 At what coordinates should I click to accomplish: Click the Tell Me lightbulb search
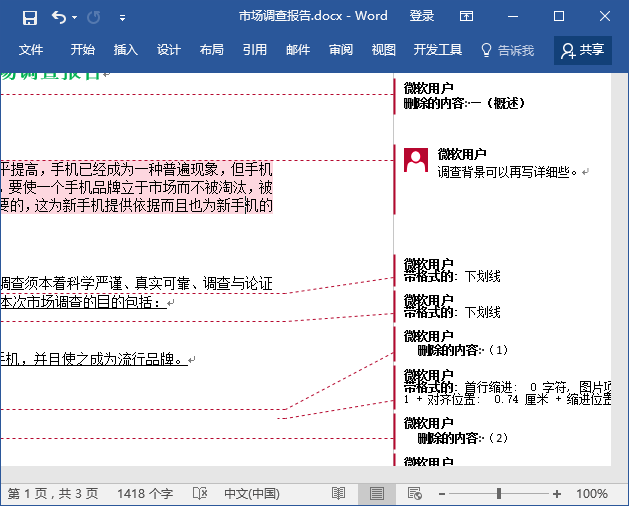(x=507, y=50)
